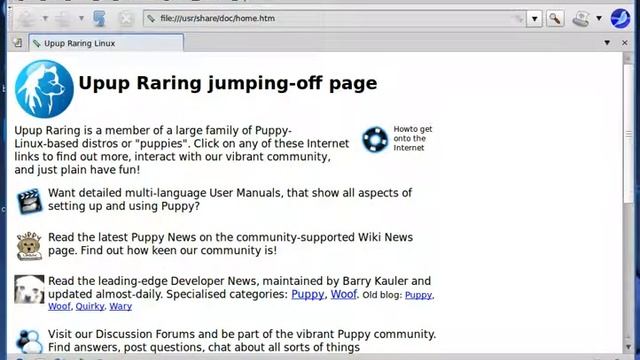Viewport: 640px width, 360px height.
Task: Open a new tab with tab-bar button
Action: [18, 42]
